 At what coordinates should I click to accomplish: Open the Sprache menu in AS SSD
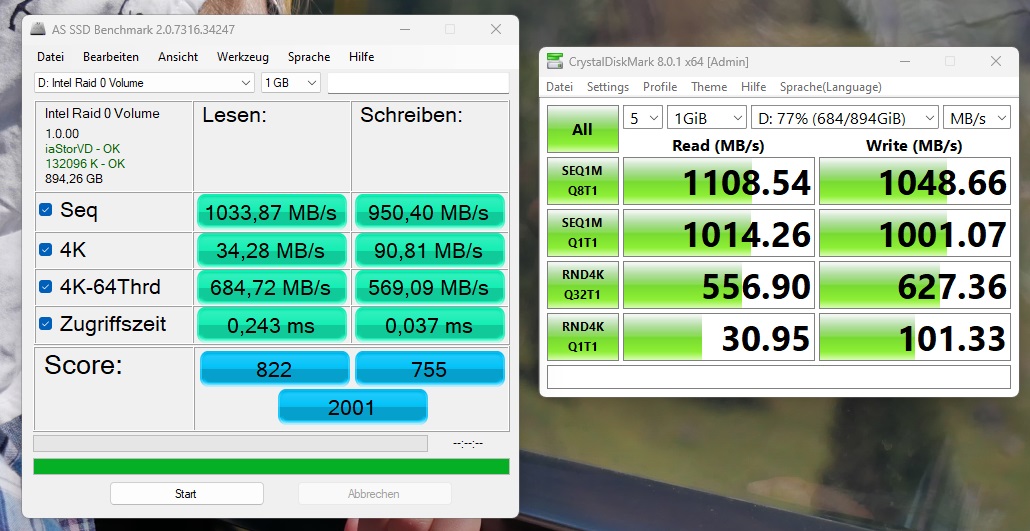pos(309,57)
